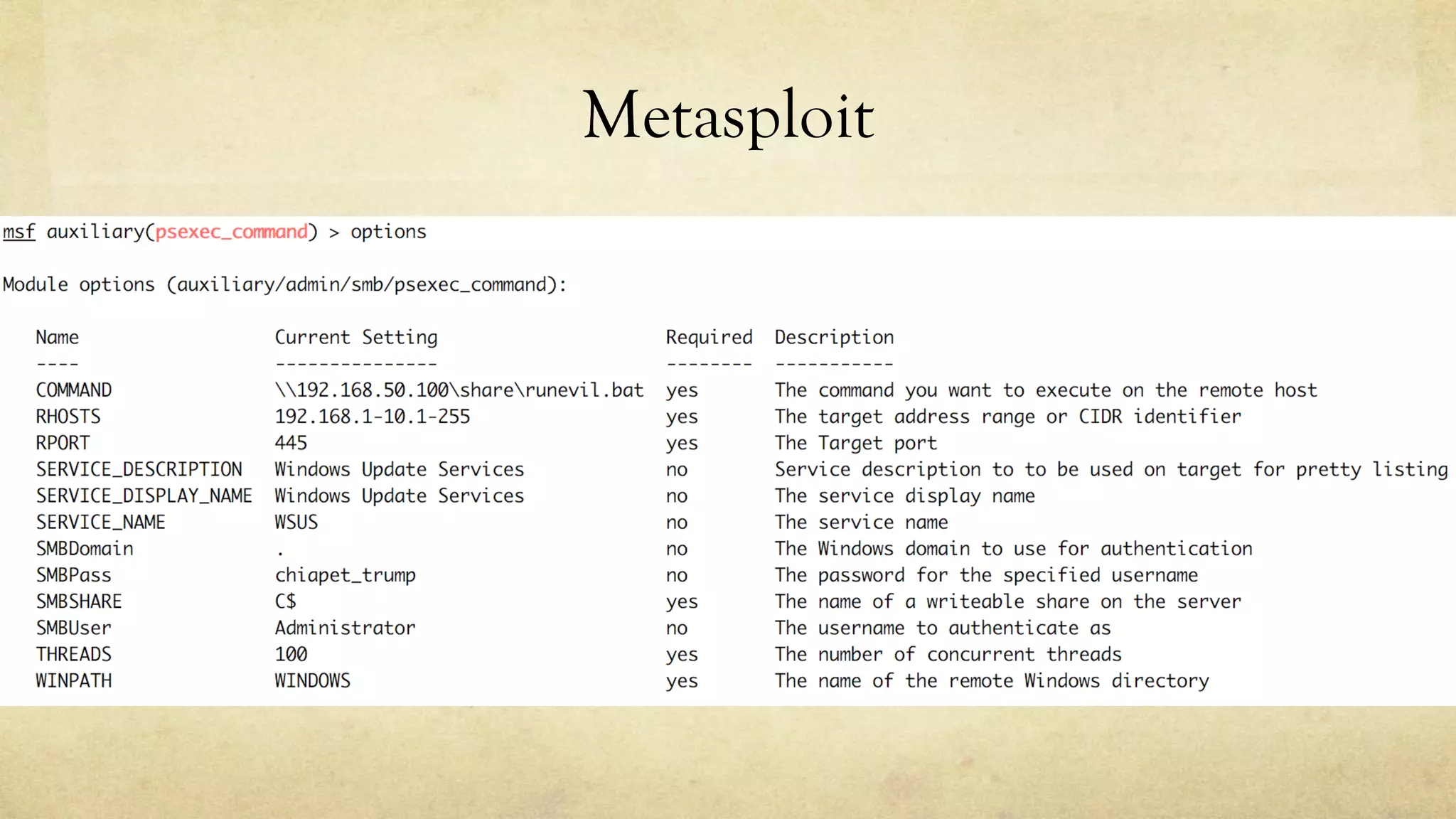Screen dimensions: 1456x819
Task: Click description 'The password for the specified username'
Action: pyautogui.click(x=986, y=575)
